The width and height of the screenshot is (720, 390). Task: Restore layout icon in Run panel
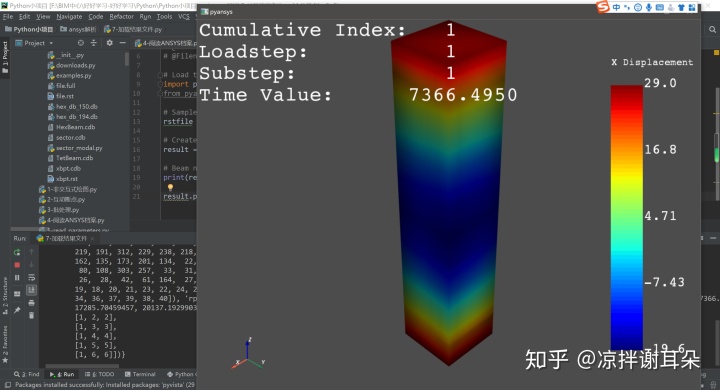pyautogui.click(x=17, y=294)
